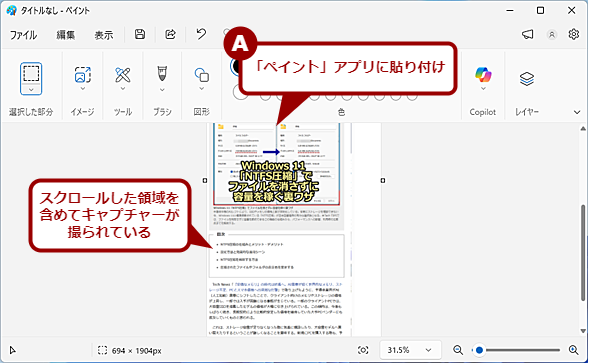Click the fit-to-window icon in status bar
This screenshot has height=364, width=589.
(363, 350)
